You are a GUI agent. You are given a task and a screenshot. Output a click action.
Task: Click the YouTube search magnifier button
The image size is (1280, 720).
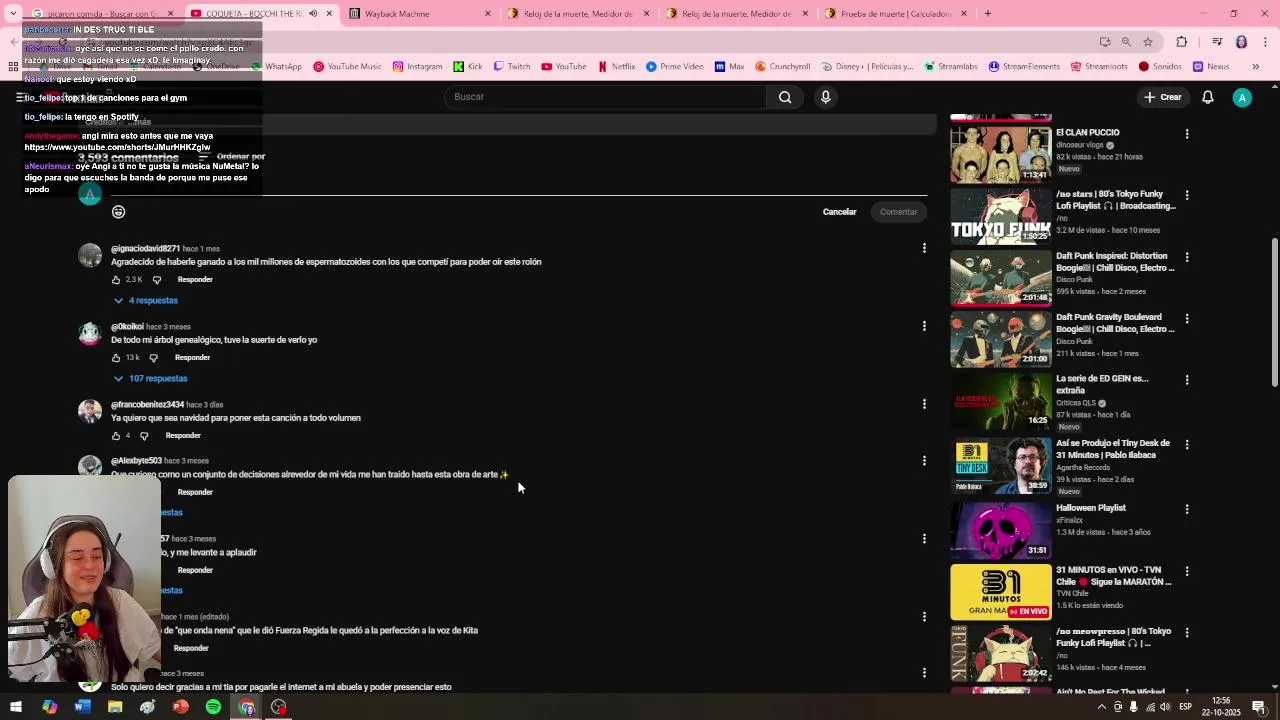pos(785,97)
